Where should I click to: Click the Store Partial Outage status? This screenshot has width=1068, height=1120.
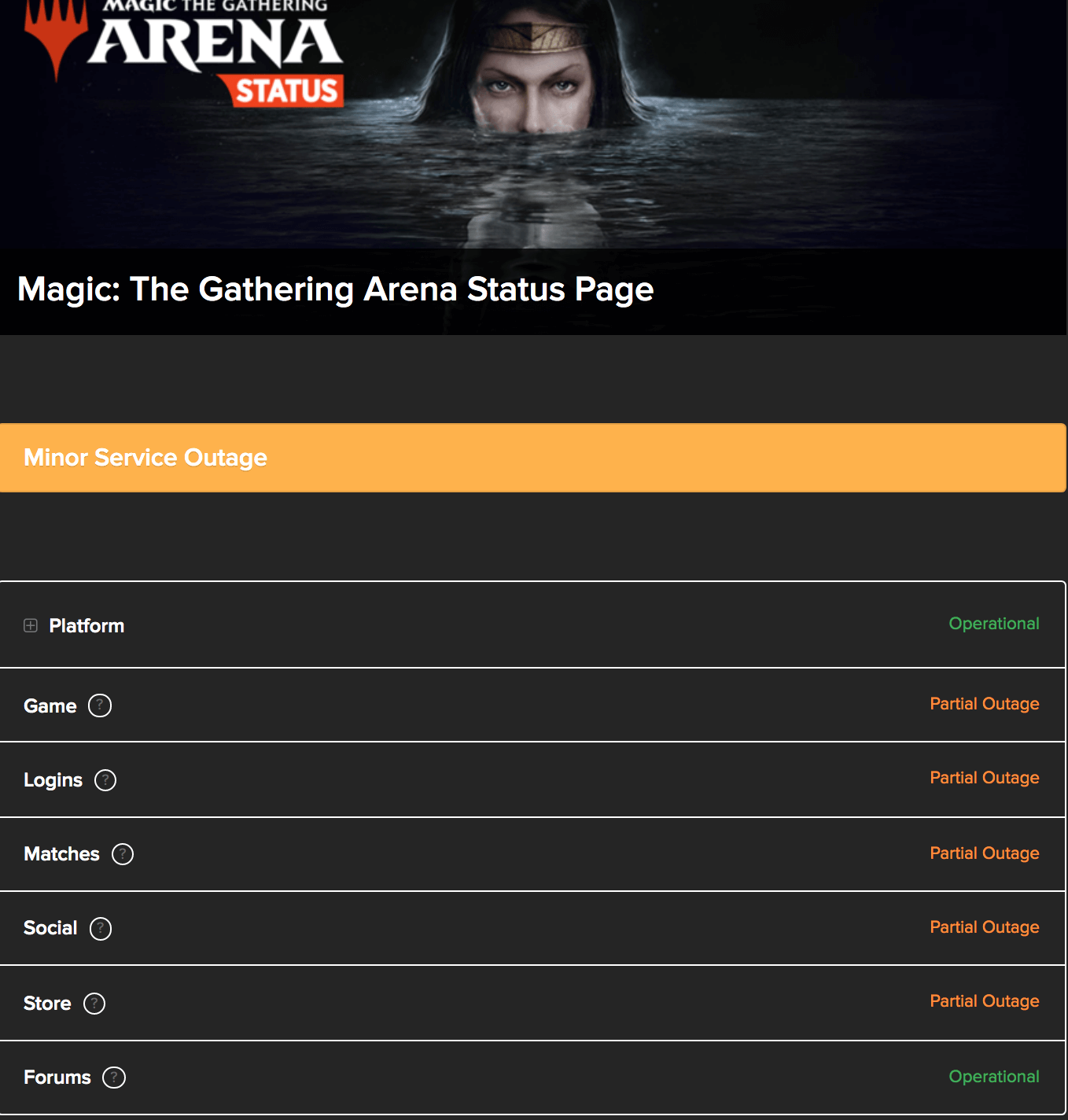(x=985, y=1001)
